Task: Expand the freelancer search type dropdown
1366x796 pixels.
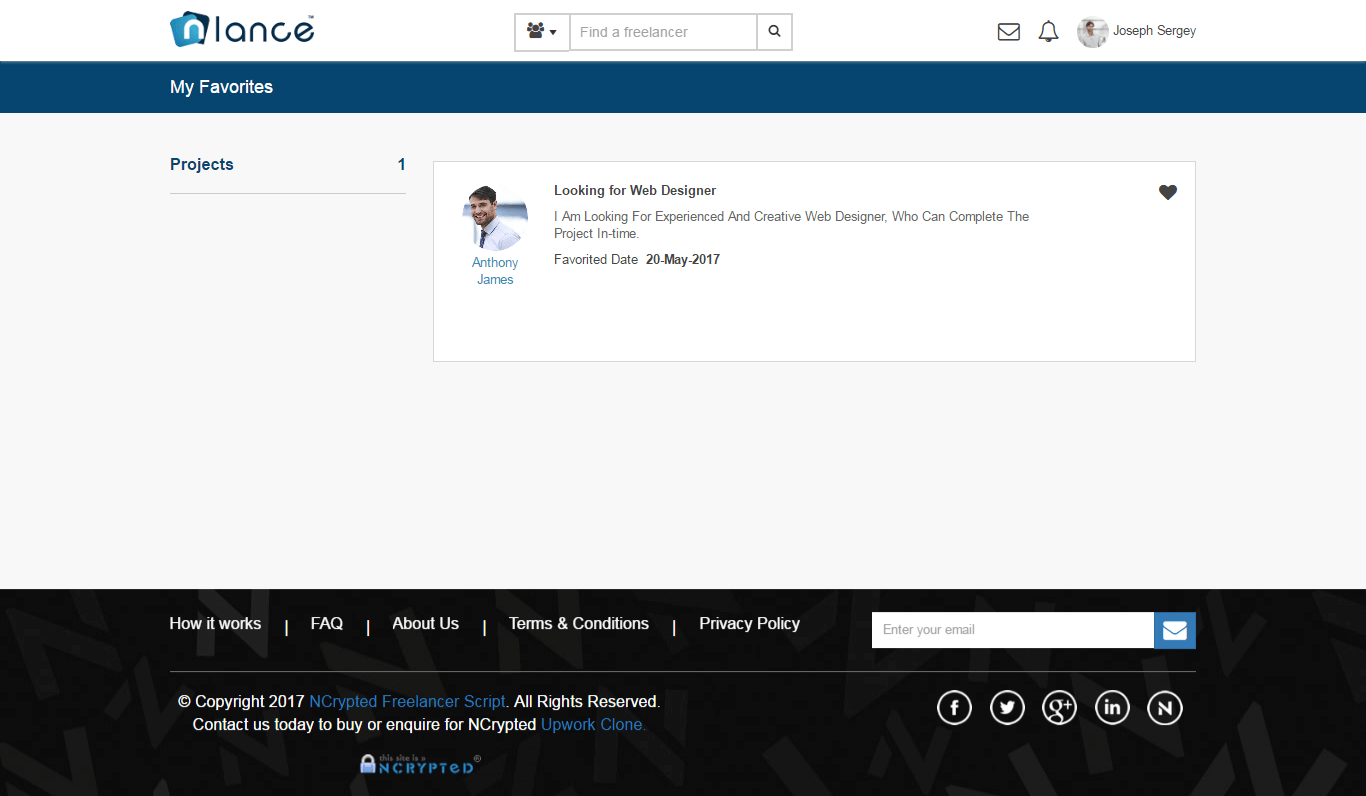Action: pos(542,32)
